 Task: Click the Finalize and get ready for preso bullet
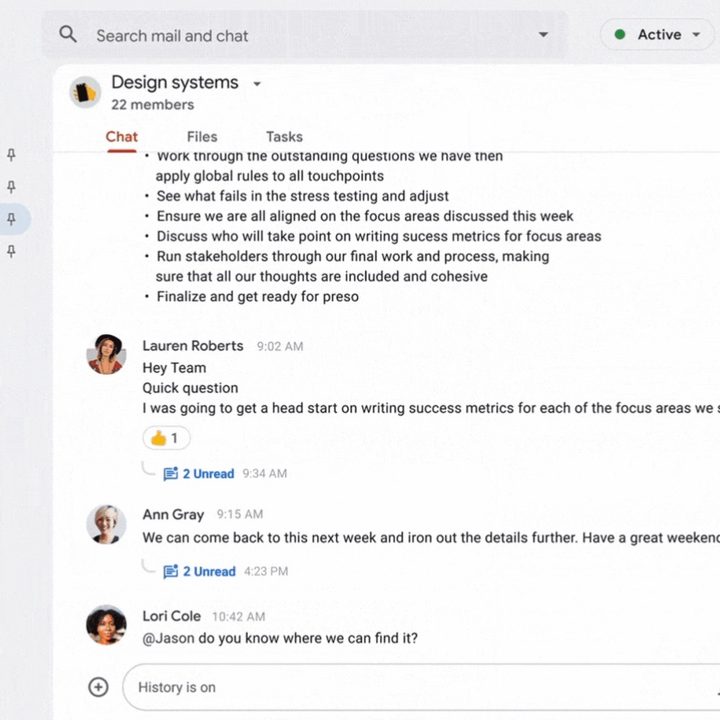point(258,297)
